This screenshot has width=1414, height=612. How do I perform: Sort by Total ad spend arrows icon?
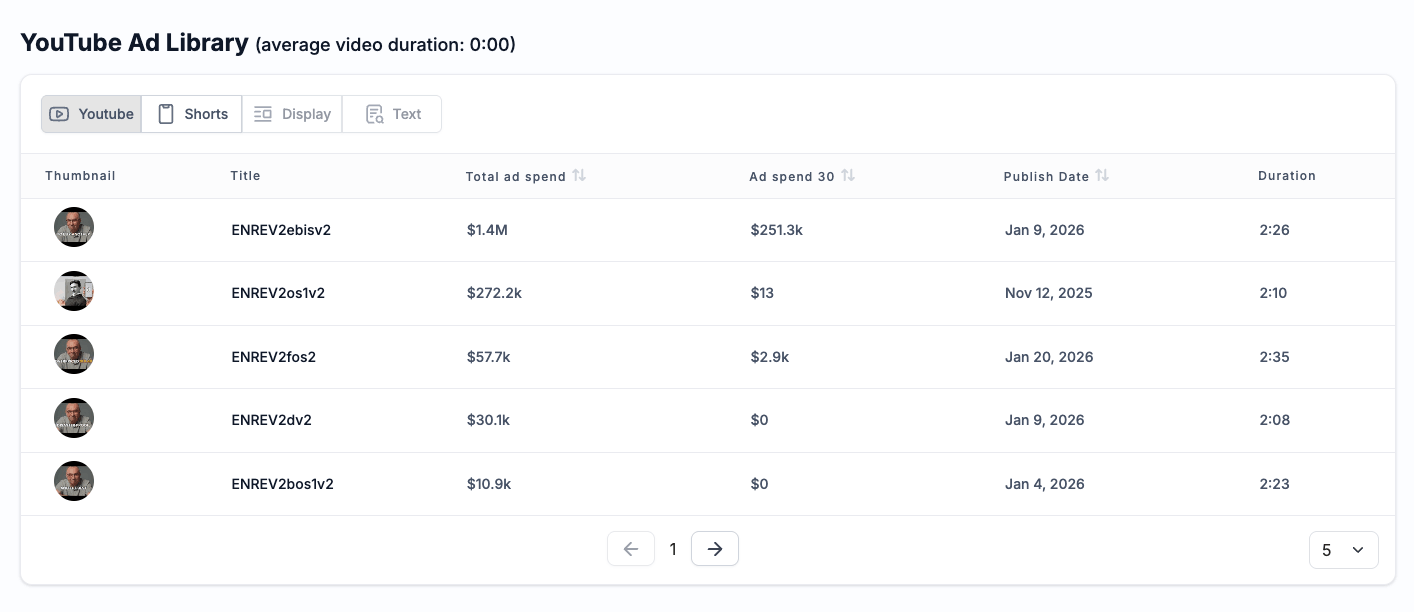point(579,176)
